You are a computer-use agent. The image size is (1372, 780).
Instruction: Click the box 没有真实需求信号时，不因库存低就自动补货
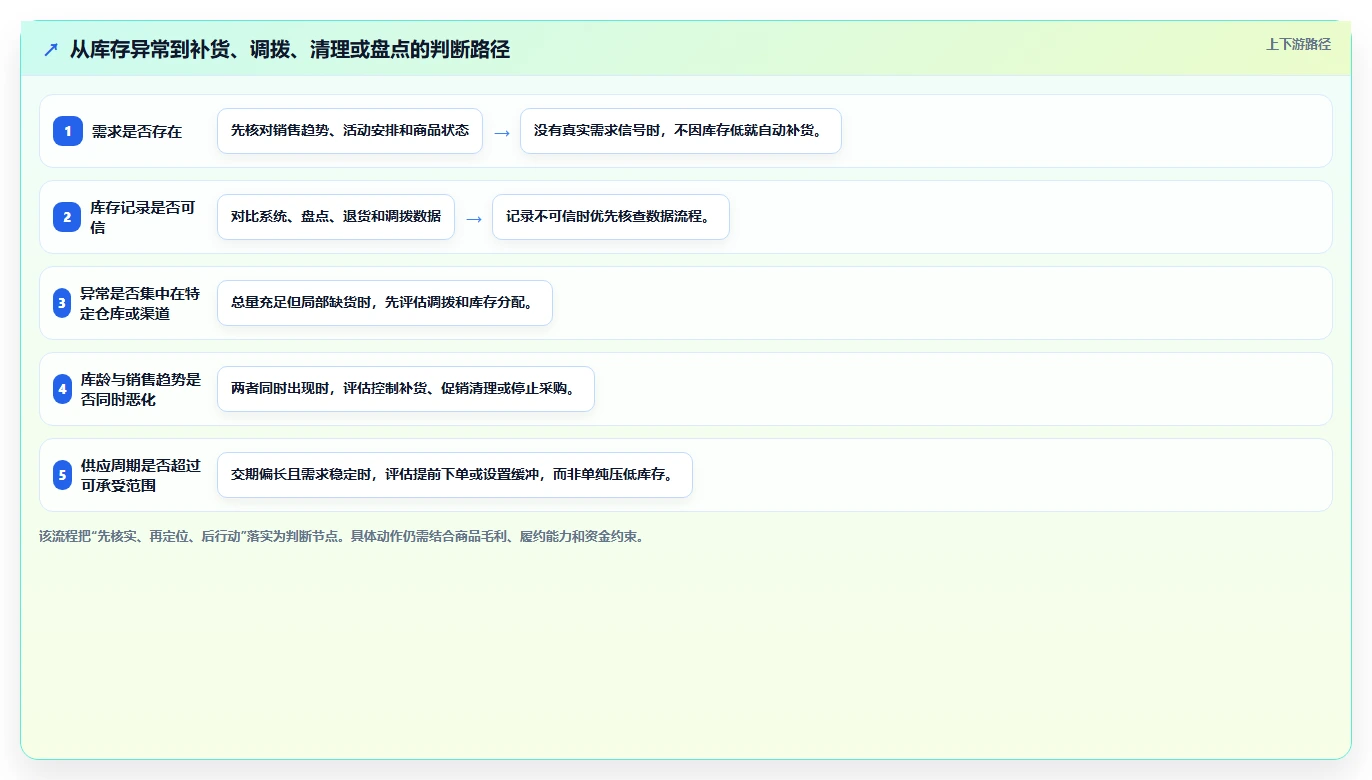click(681, 131)
